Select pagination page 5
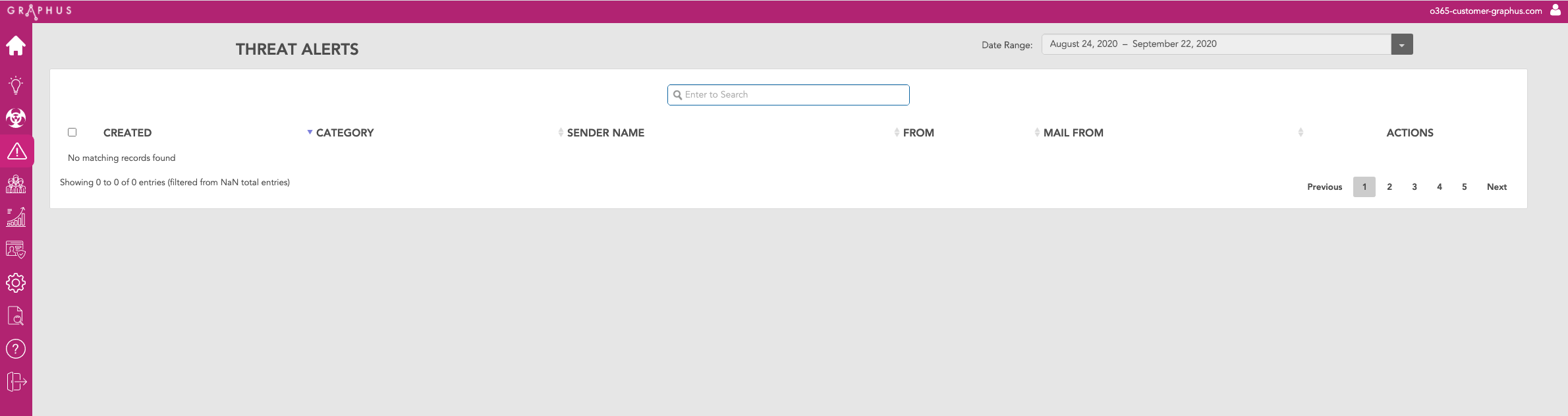Viewport: 1568px width, 416px height. (1465, 187)
